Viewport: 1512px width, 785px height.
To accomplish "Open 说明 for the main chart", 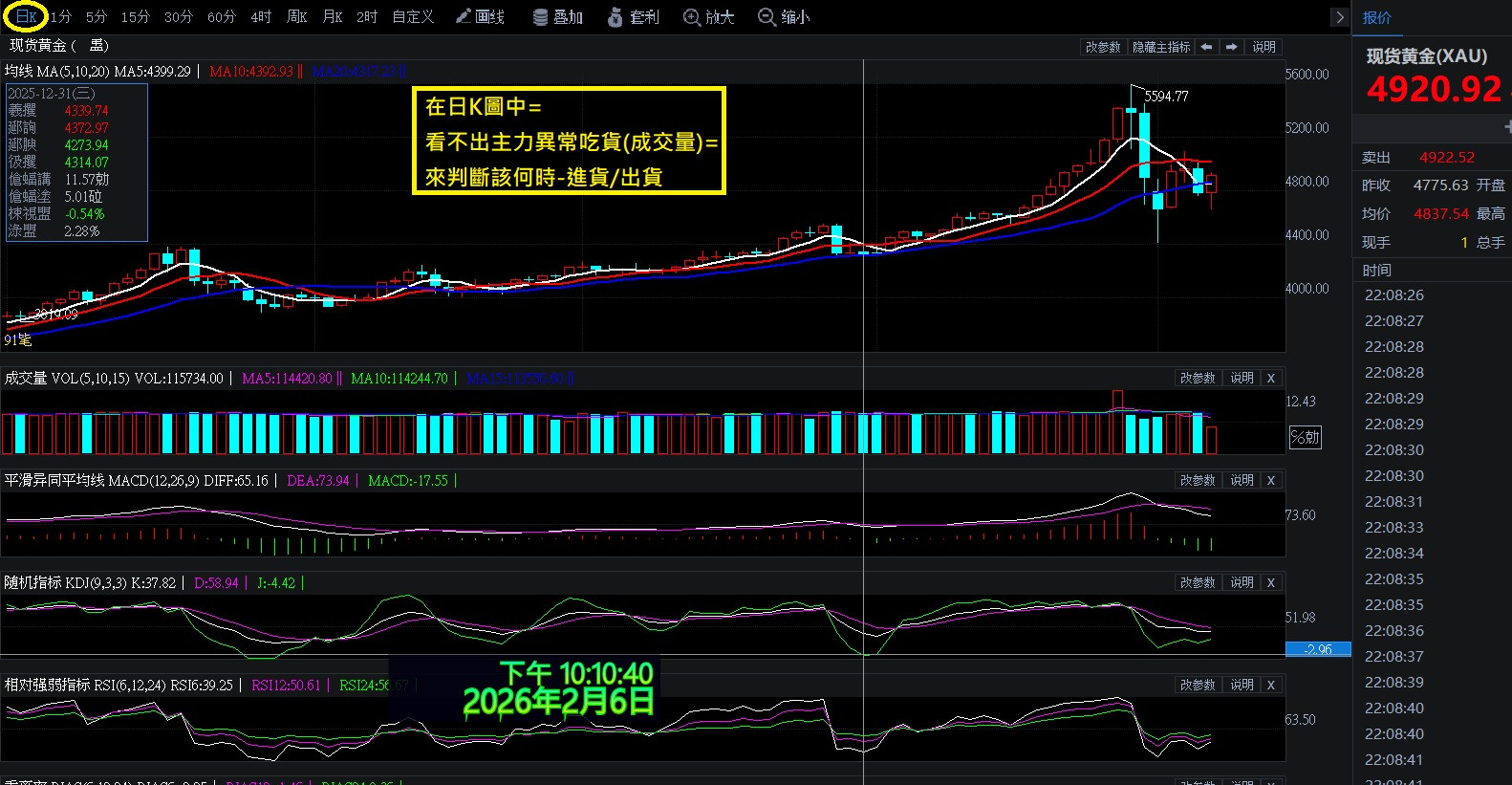I will click(x=1264, y=47).
